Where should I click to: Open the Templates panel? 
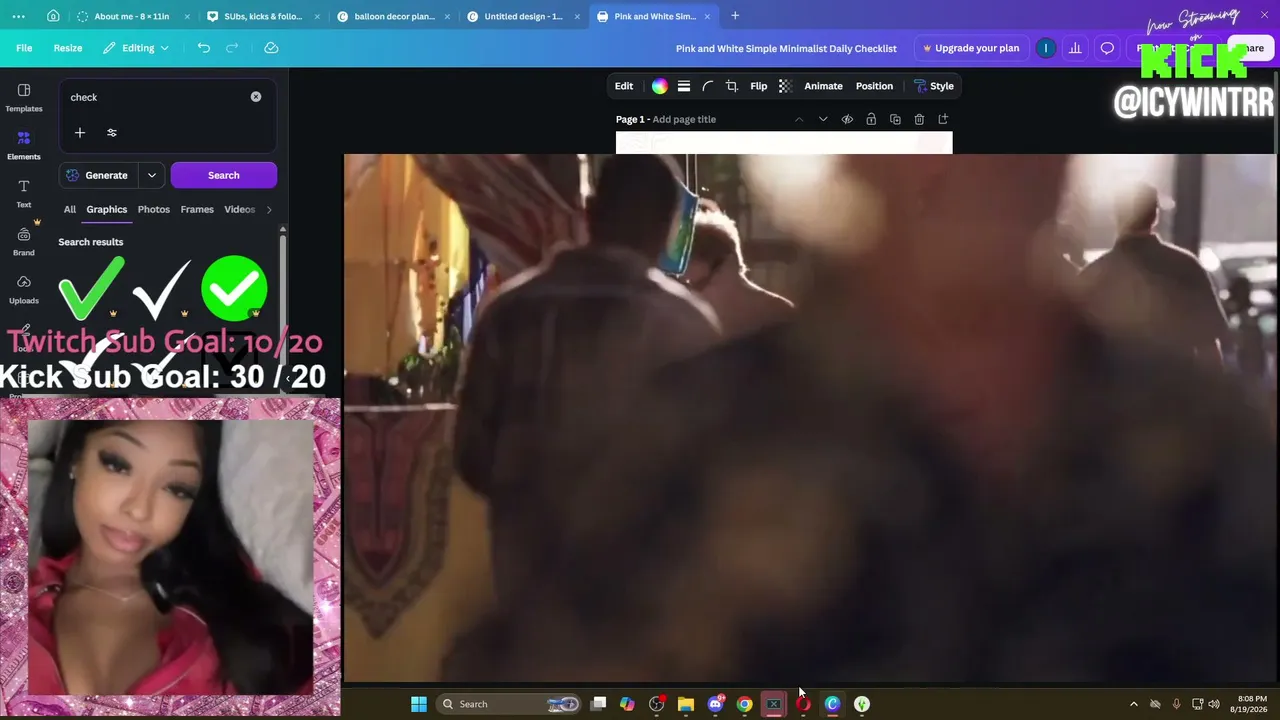[x=24, y=97]
